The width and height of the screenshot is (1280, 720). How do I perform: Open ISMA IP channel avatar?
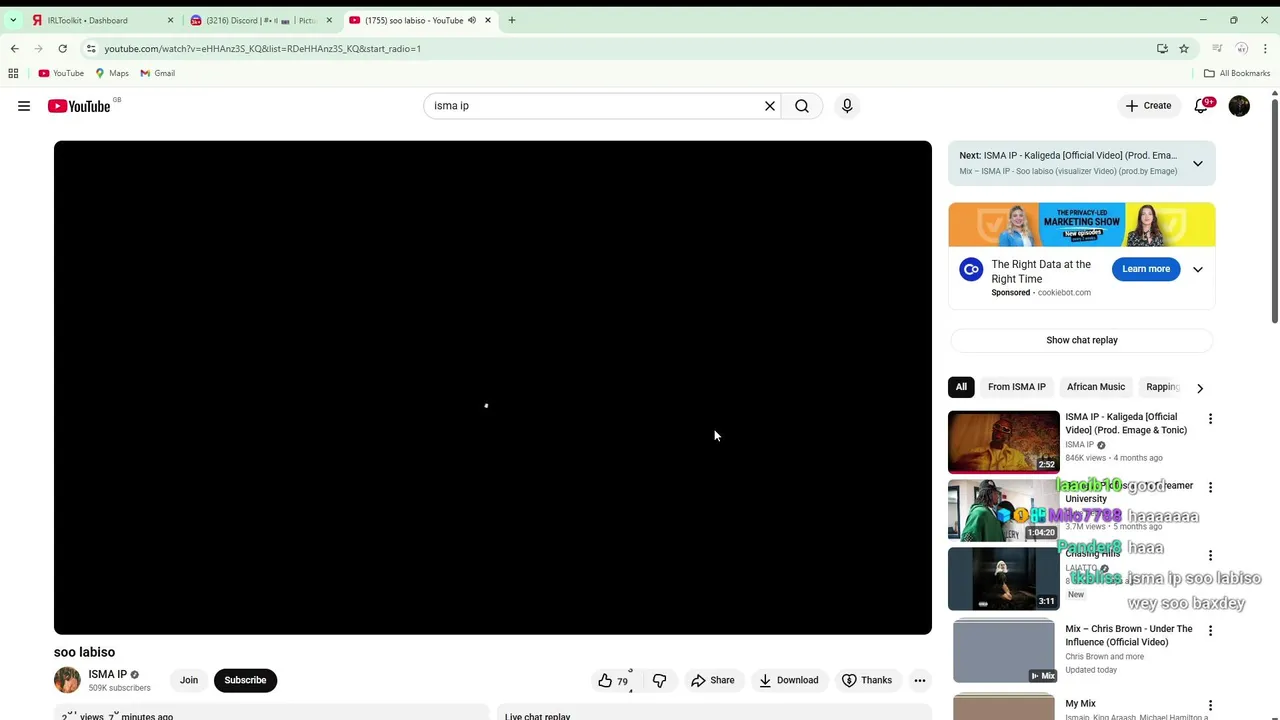pos(67,680)
